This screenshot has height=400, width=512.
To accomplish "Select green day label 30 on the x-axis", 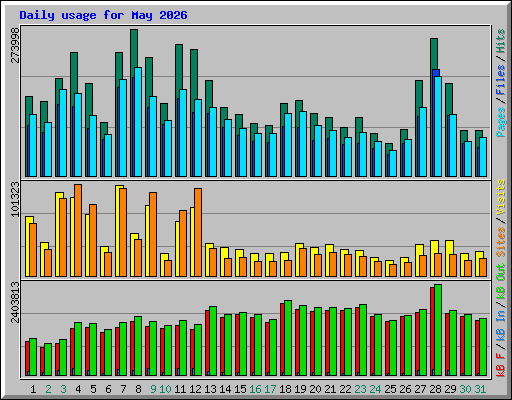I will pos(465,389).
